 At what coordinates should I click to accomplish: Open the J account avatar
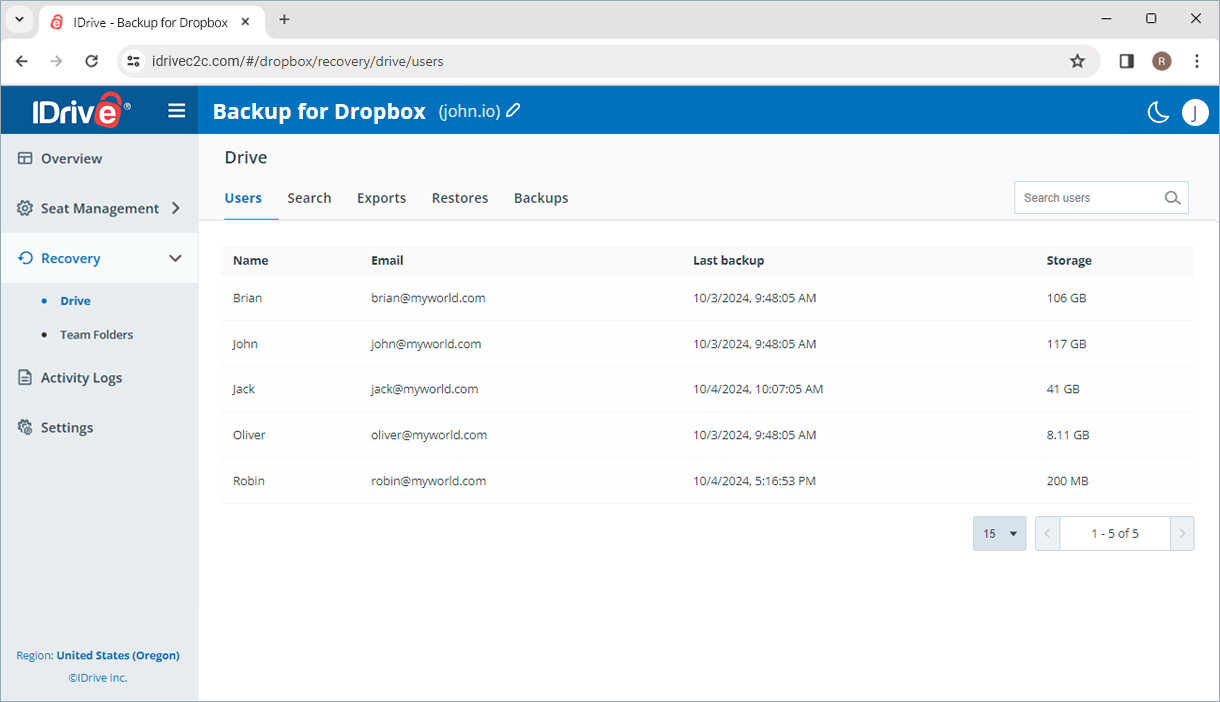click(1195, 112)
